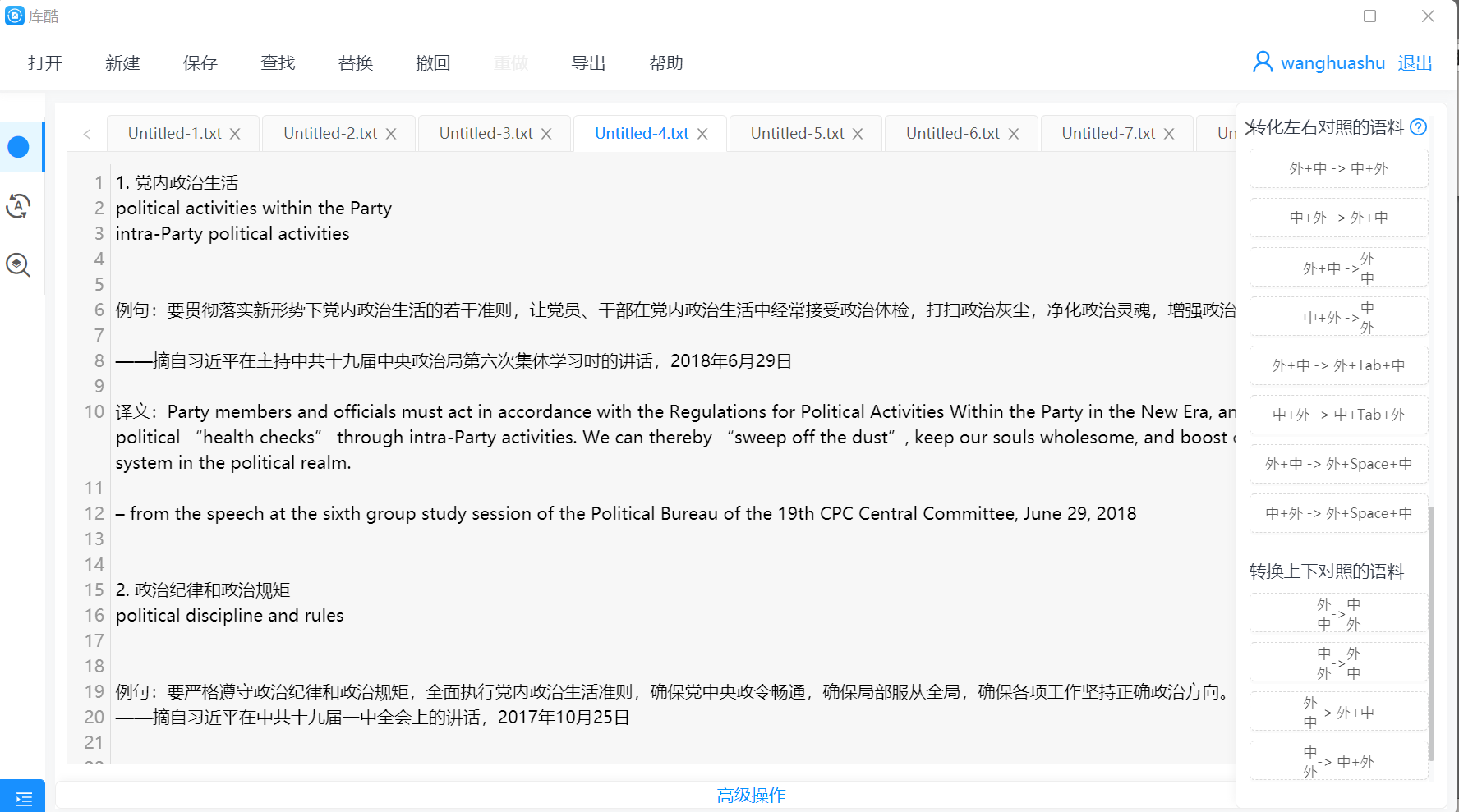The width and height of the screenshot is (1459, 812).
Task: Click the user profile avatar icon
Action: pyautogui.click(x=1262, y=62)
